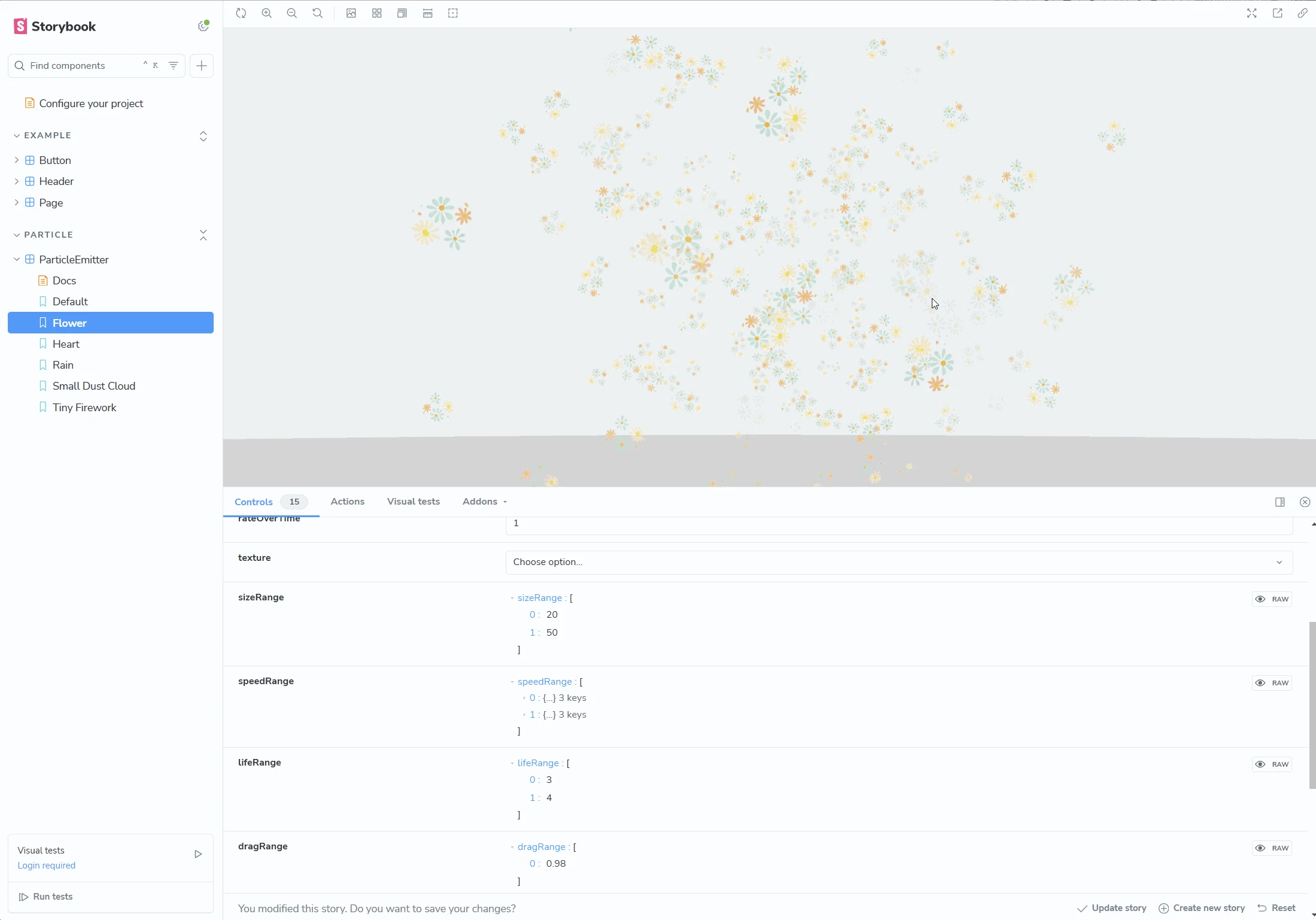Open the Addons tab menu

pyautogui.click(x=484, y=502)
